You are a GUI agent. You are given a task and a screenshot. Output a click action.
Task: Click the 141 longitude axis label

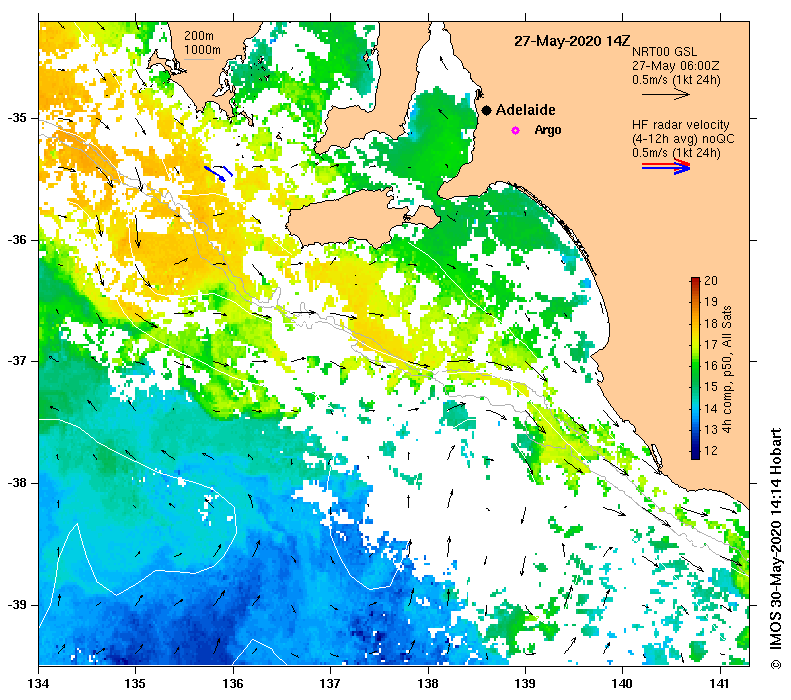point(720,684)
